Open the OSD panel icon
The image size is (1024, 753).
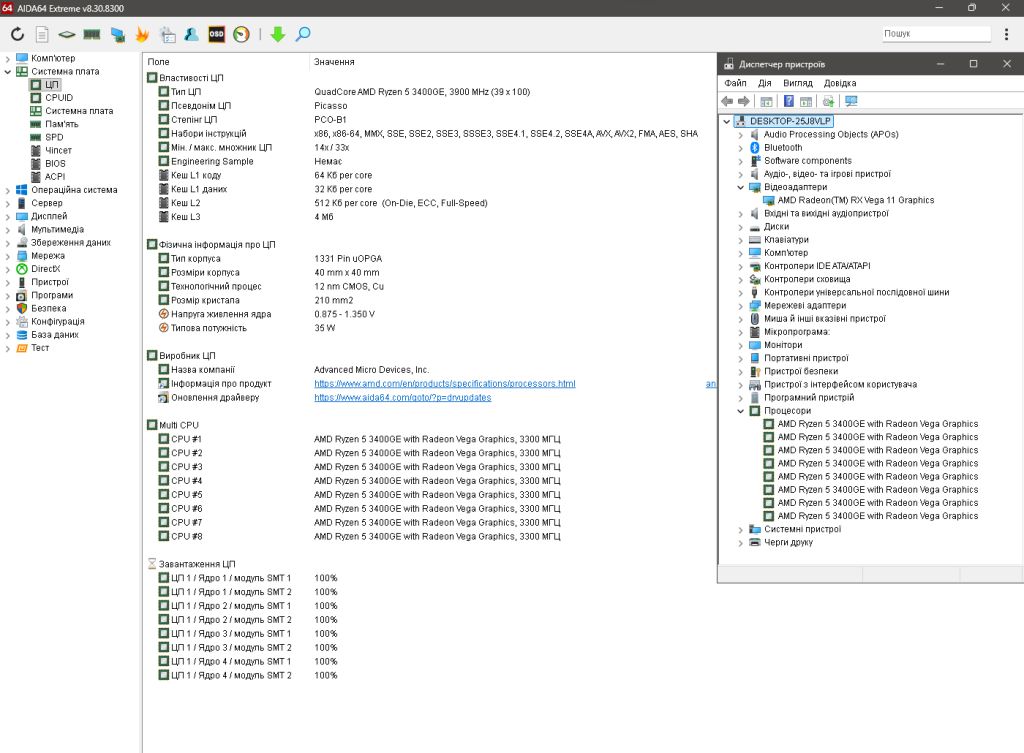[216, 34]
